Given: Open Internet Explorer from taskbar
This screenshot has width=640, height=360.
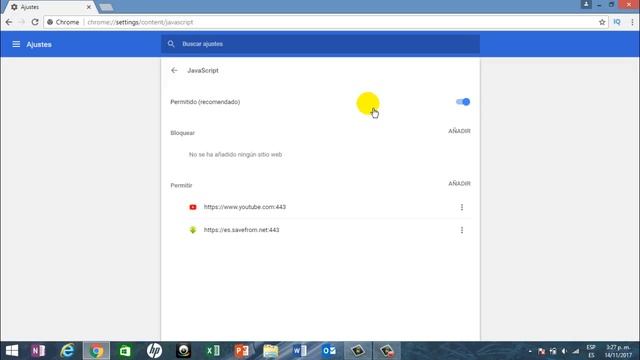Looking at the screenshot, I should click(x=67, y=351).
